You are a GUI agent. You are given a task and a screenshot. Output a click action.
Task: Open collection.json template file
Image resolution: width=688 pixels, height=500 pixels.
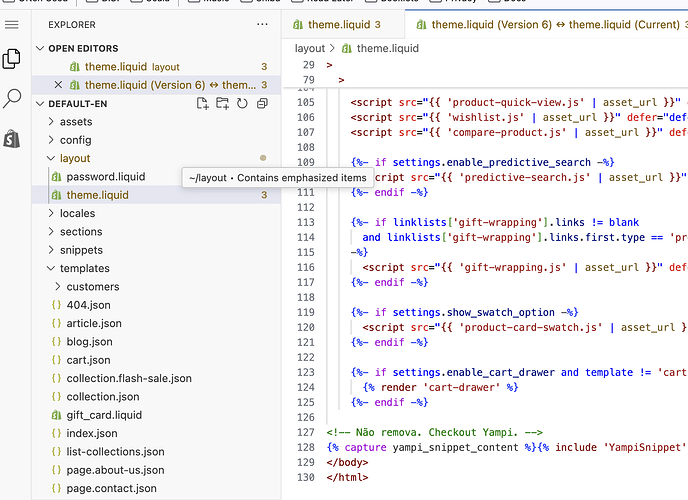click(x=156, y=396)
